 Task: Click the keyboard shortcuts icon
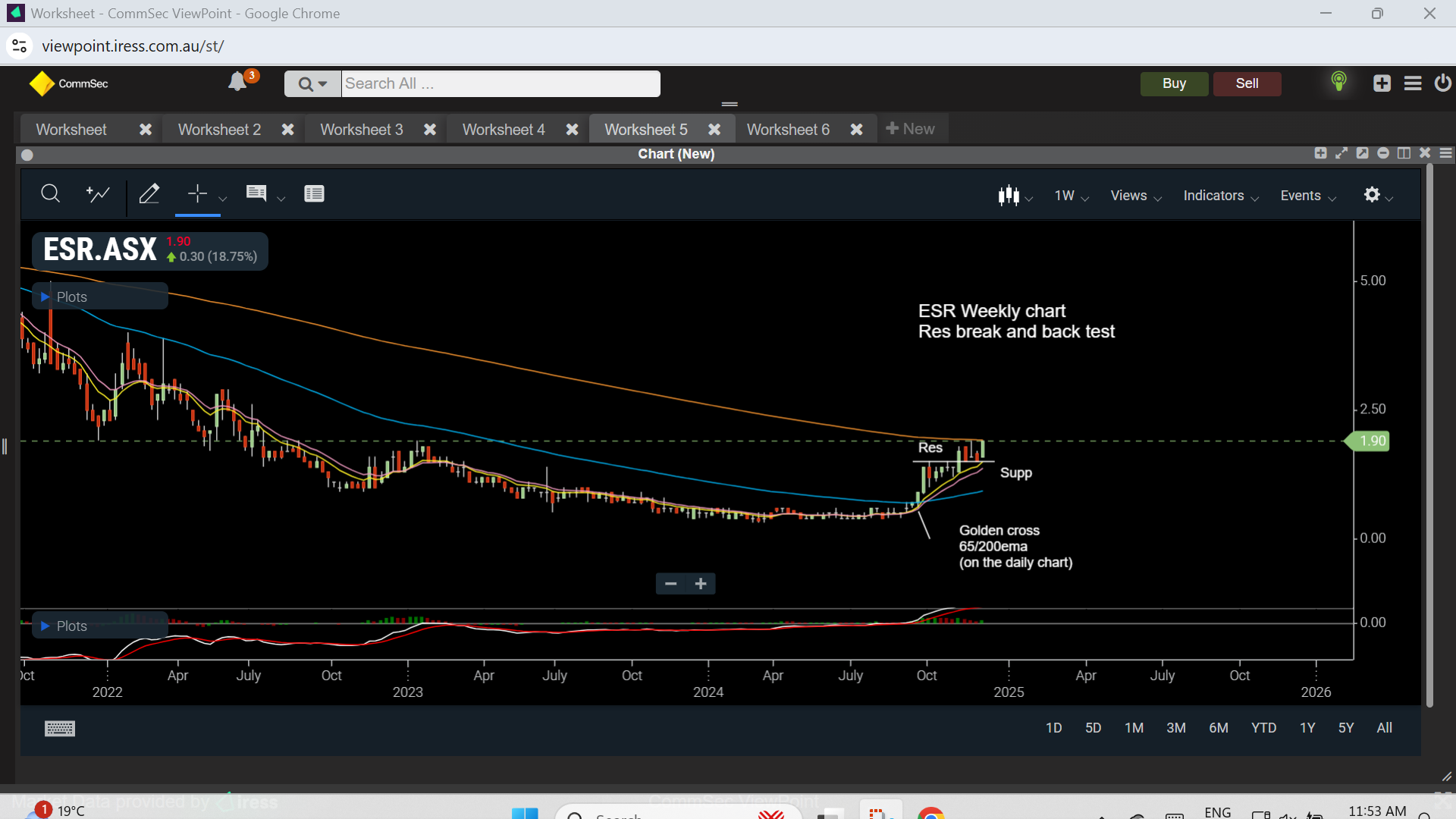tap(60, 729)
